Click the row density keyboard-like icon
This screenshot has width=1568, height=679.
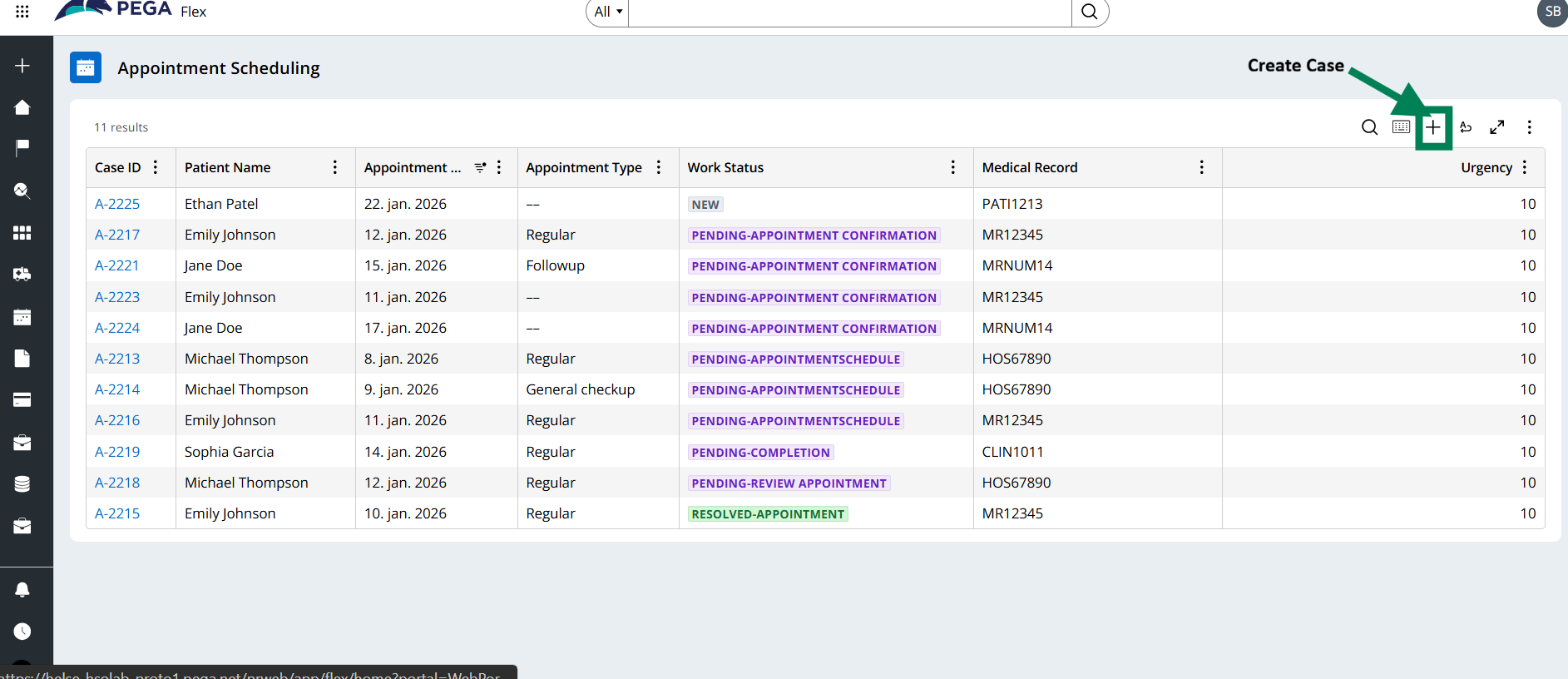click(1401, 127)
